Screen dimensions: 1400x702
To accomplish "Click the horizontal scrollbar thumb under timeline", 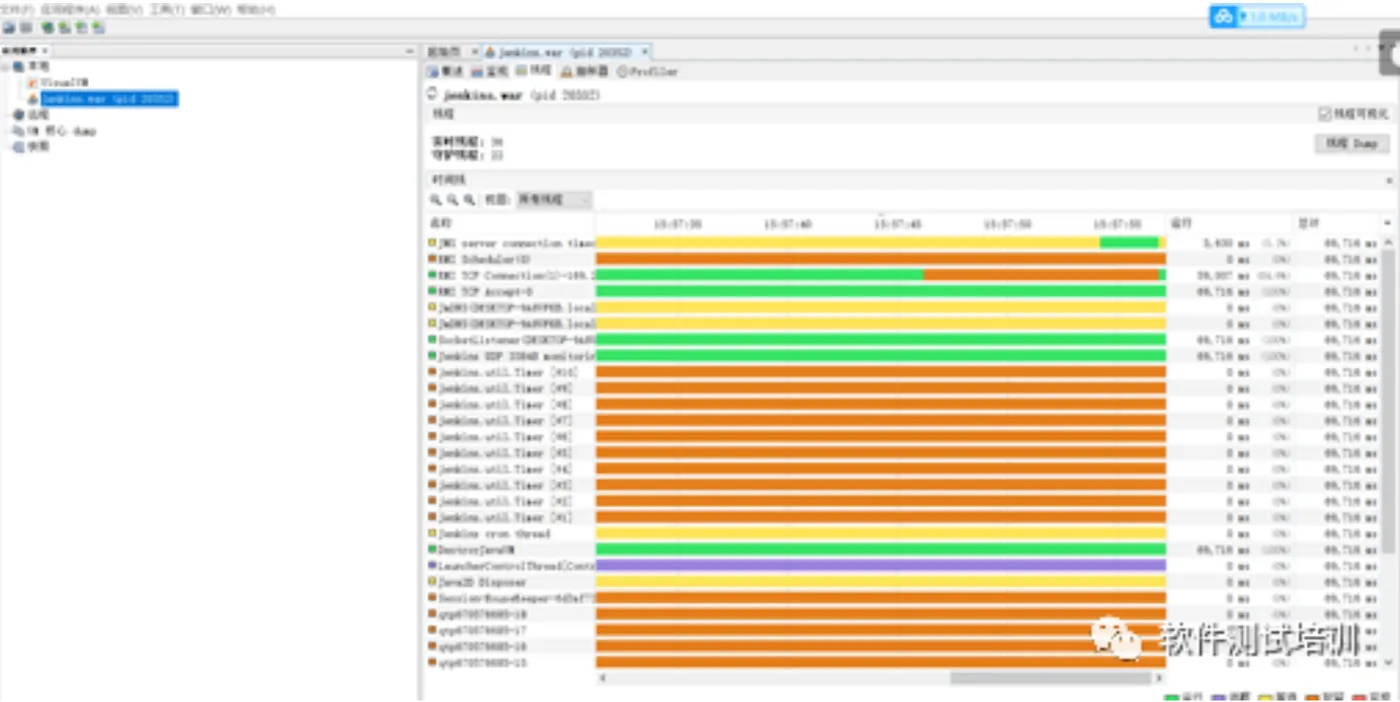I will coord(1050,678).
